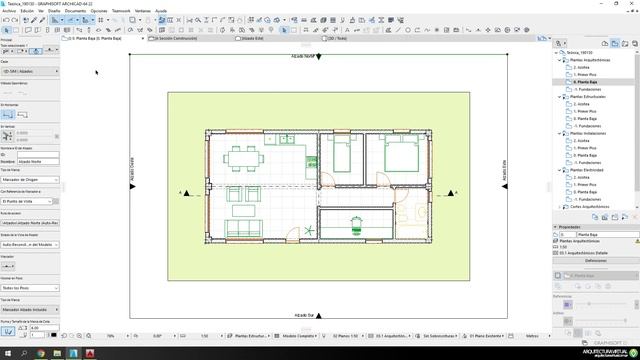Click the Nombre field containing Alzado Norte
The height and width of the screenshot is (360, 640).
tap(38, 162)
